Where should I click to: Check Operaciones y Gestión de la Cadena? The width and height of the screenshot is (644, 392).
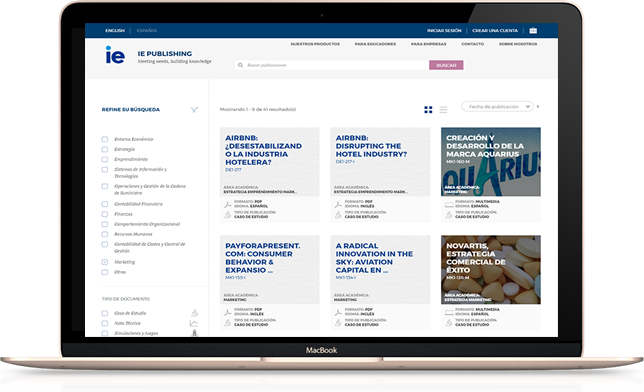[x=105, y=186]
